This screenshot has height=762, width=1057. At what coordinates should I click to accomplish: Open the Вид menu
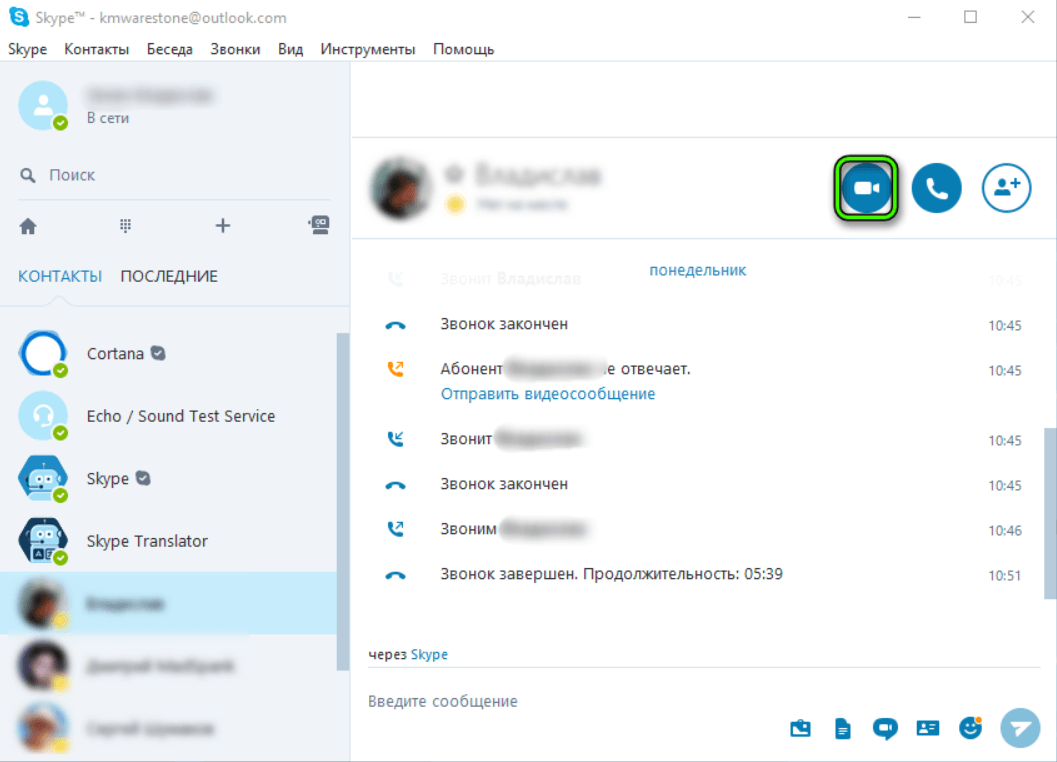[x=291, y=49]
